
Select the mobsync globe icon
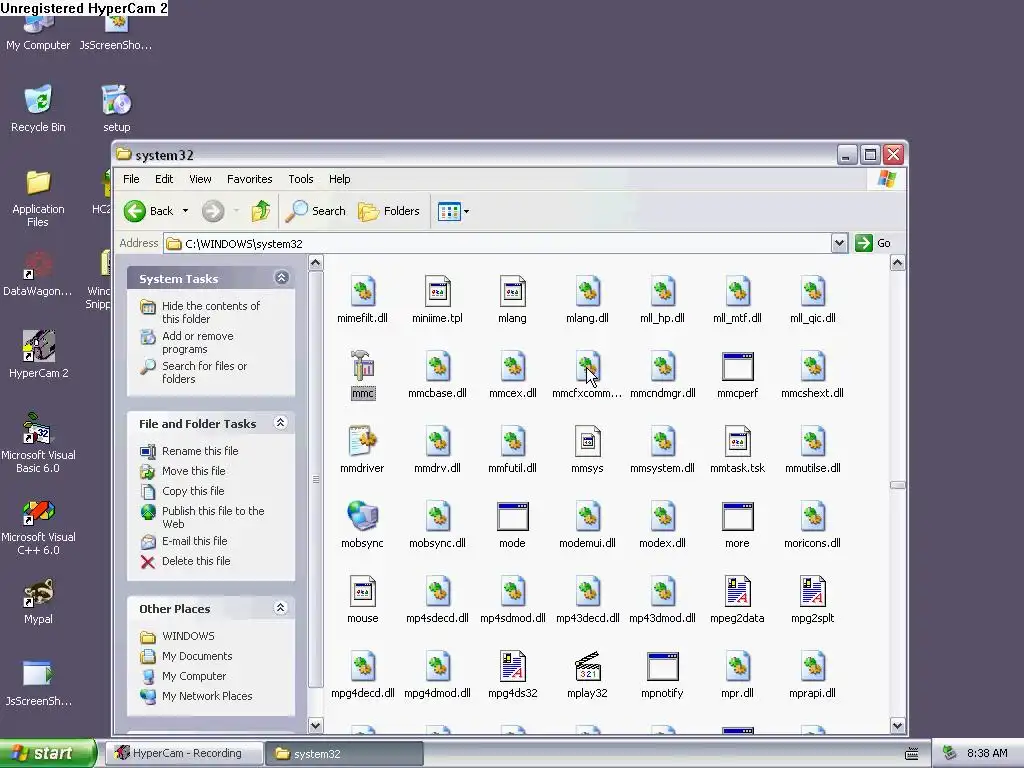point(362,517)
